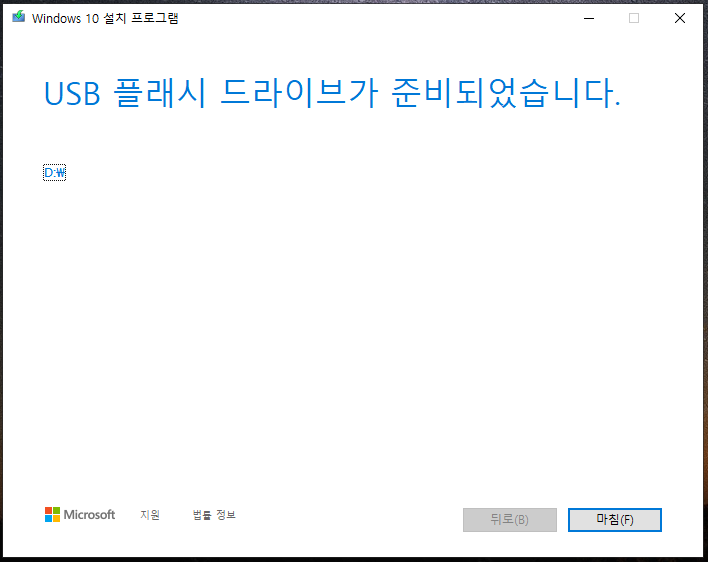The width and height of the screenshot is (708, 562).
Task: Click the Windows 10 setup title bar icon
Action: pyautogui.click(x=19, y=17)
